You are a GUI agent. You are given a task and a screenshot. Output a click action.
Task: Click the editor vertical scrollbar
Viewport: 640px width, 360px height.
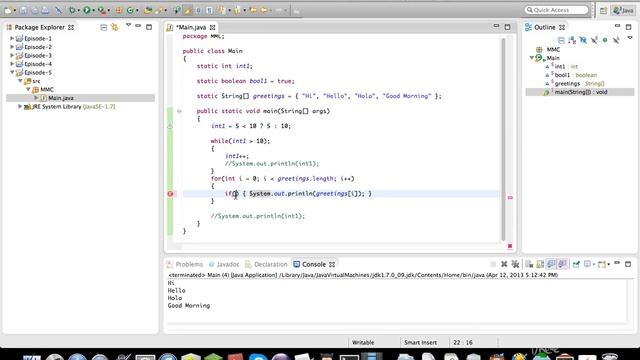(x=503, y=139)
